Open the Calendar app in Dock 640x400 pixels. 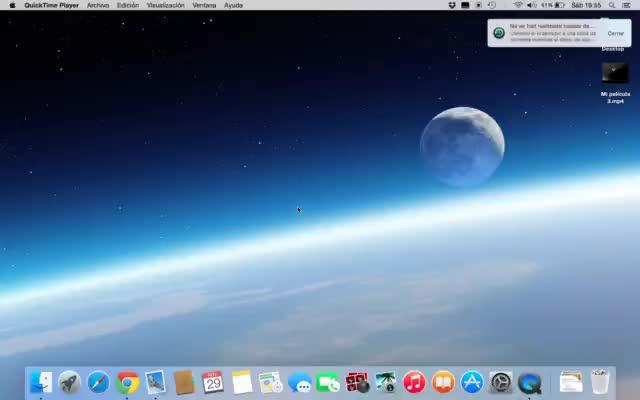pos(213,382)
